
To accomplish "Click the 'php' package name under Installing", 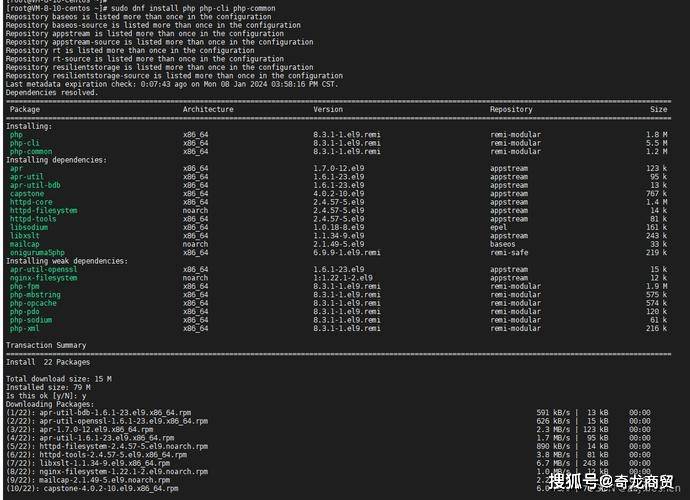I will (x=16, y=135).
